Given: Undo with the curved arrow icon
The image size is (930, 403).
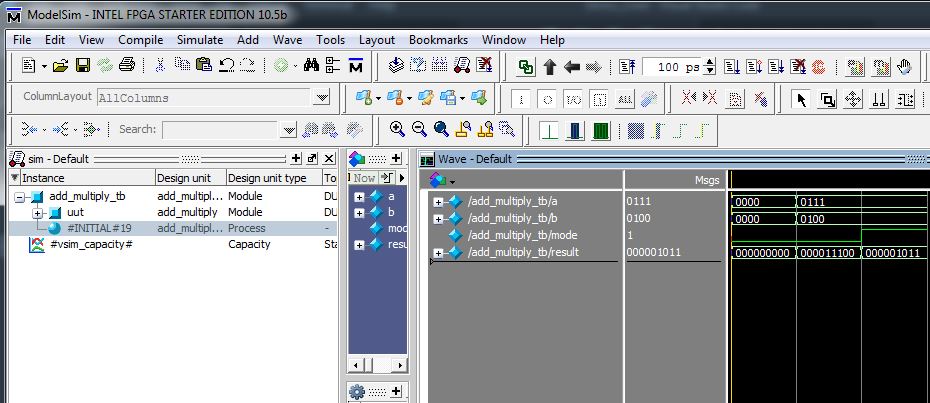Looking at the screenshot, I should [x=226, y=65].
